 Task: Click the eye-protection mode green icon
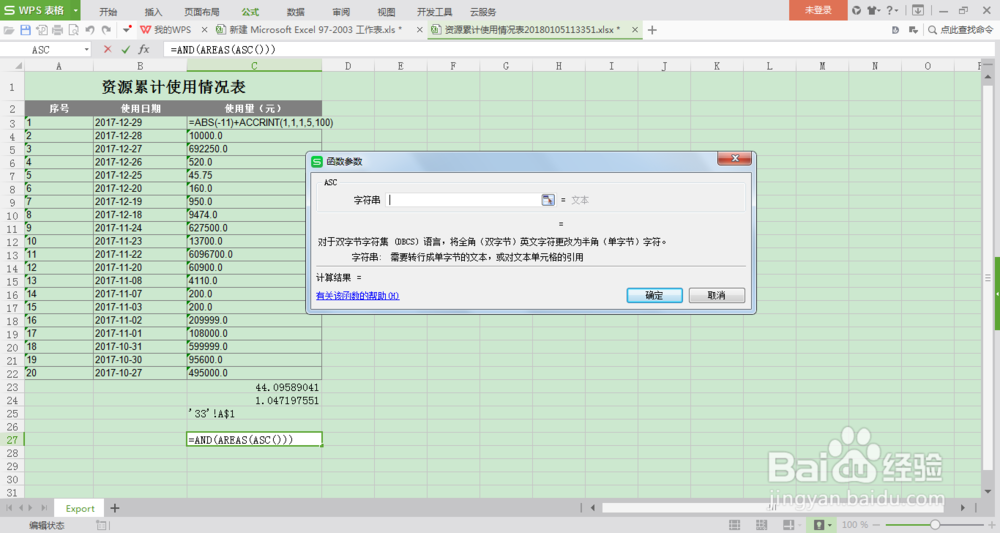pyautogui.click(x=819, y=525)
